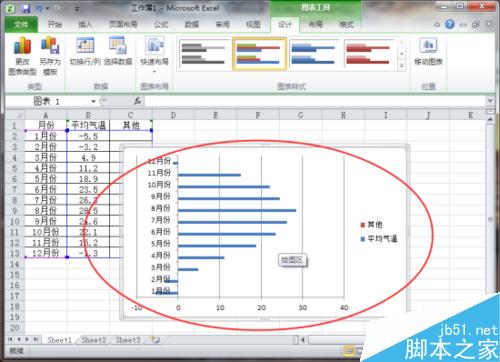The image size is (500, 362).
Task: Click the Undo icon in quick access toolbar
Action: click(40, 8)
